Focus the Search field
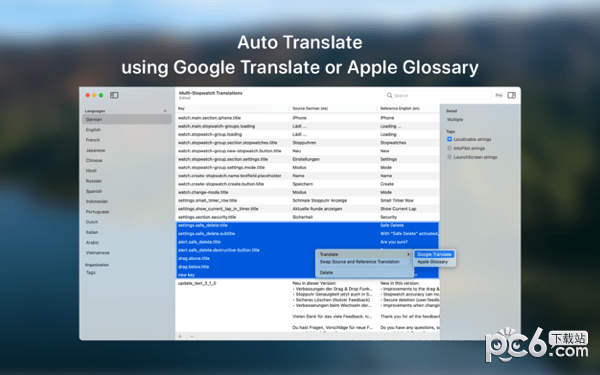 point(437,95)
